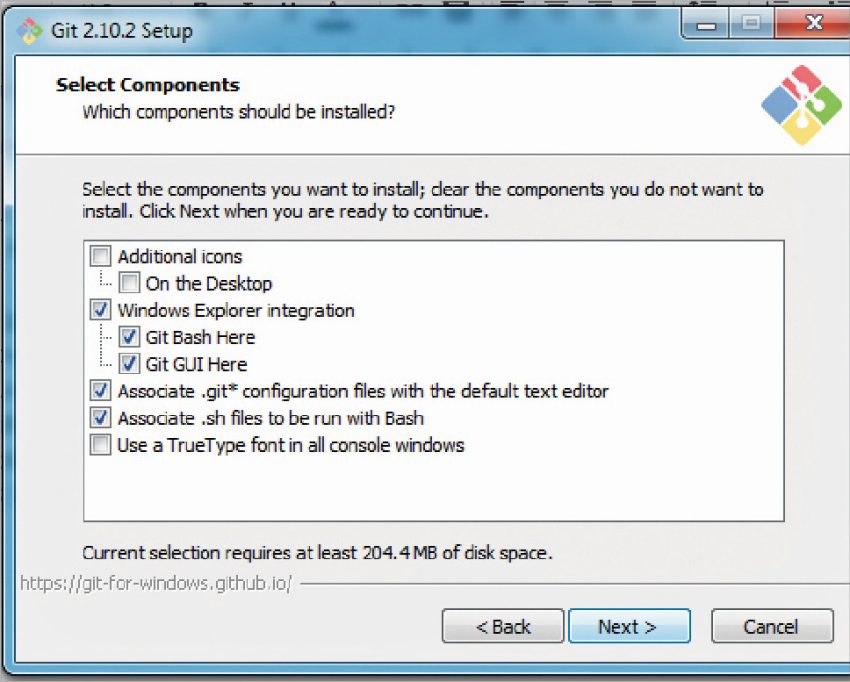Check the "On the Desktop" option

129,283
